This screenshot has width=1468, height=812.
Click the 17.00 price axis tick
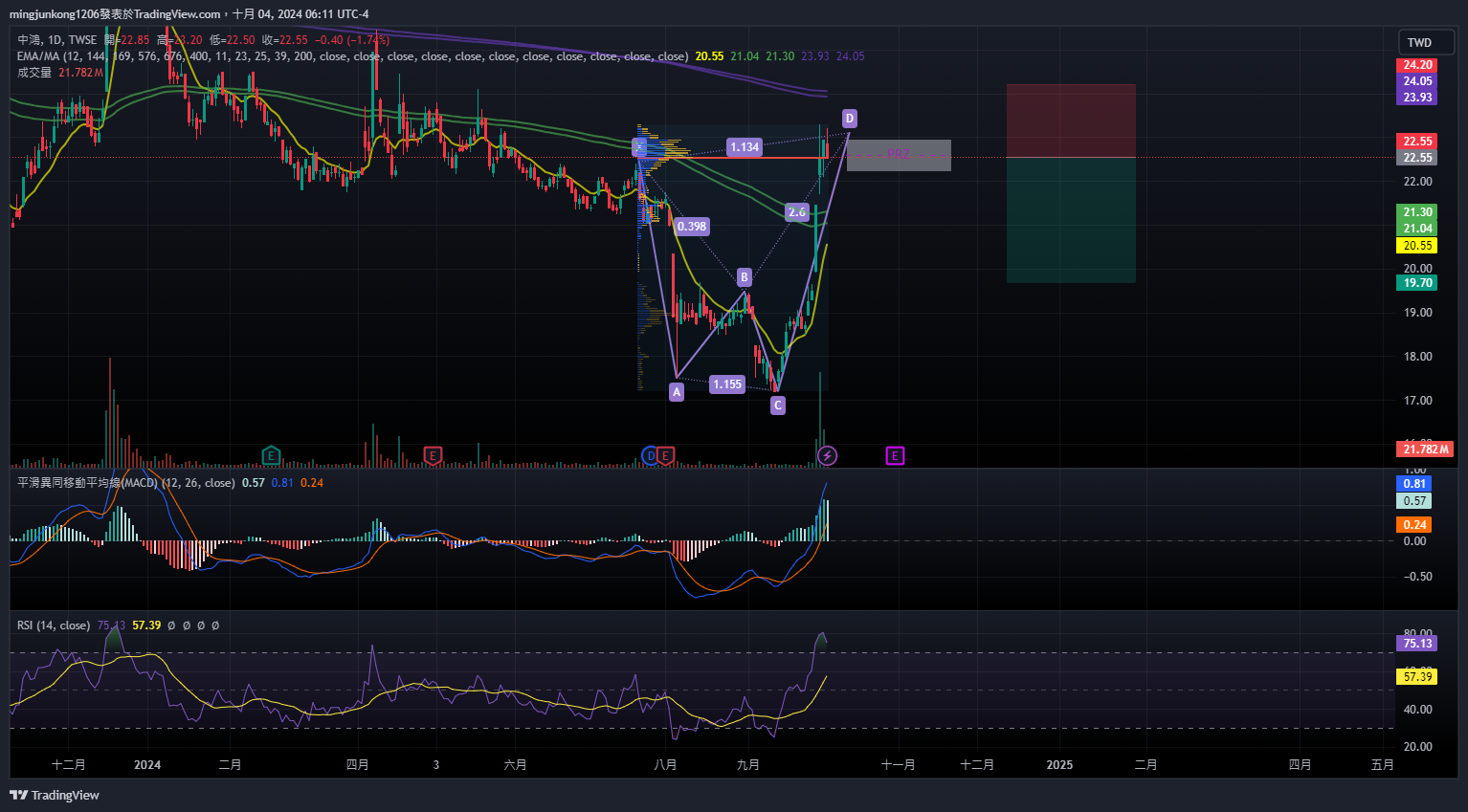(x=1417, y=401)
